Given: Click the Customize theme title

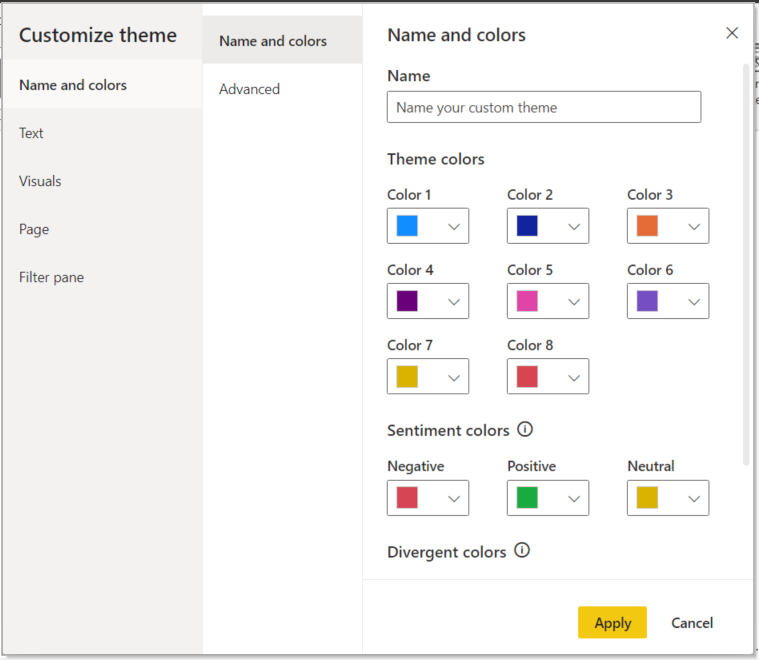Looking at the screenshot, I should click(98, 35).
